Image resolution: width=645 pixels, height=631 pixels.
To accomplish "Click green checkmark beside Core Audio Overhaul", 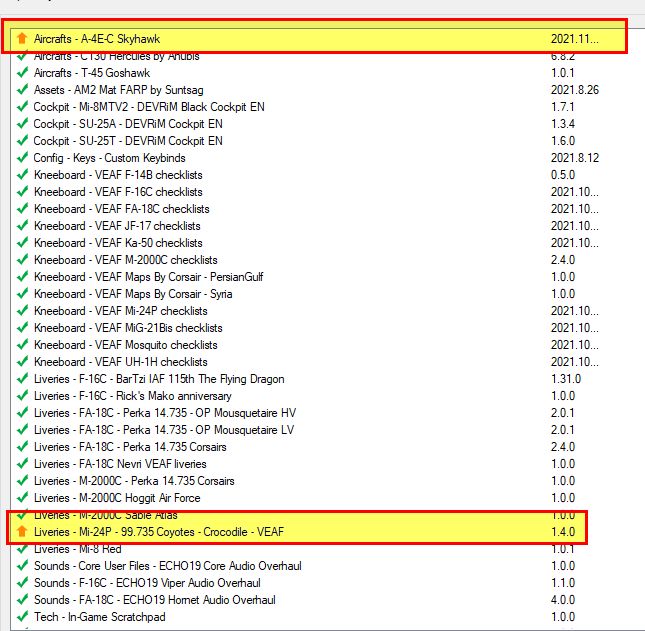I will [23, 566].
